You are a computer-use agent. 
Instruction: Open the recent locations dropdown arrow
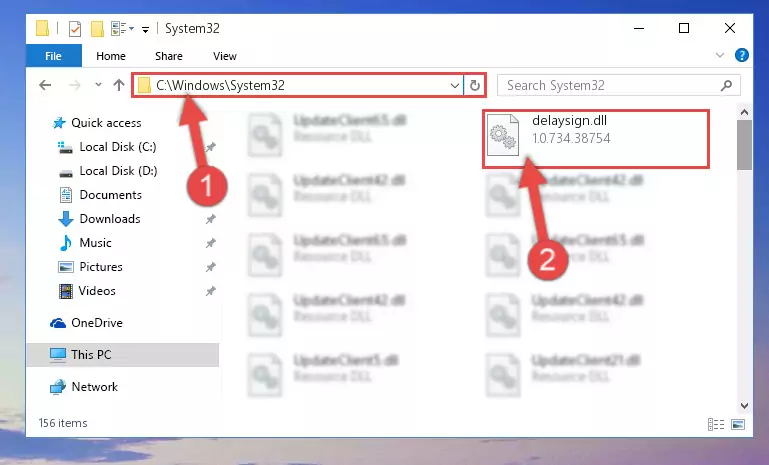tap(98, 85)
